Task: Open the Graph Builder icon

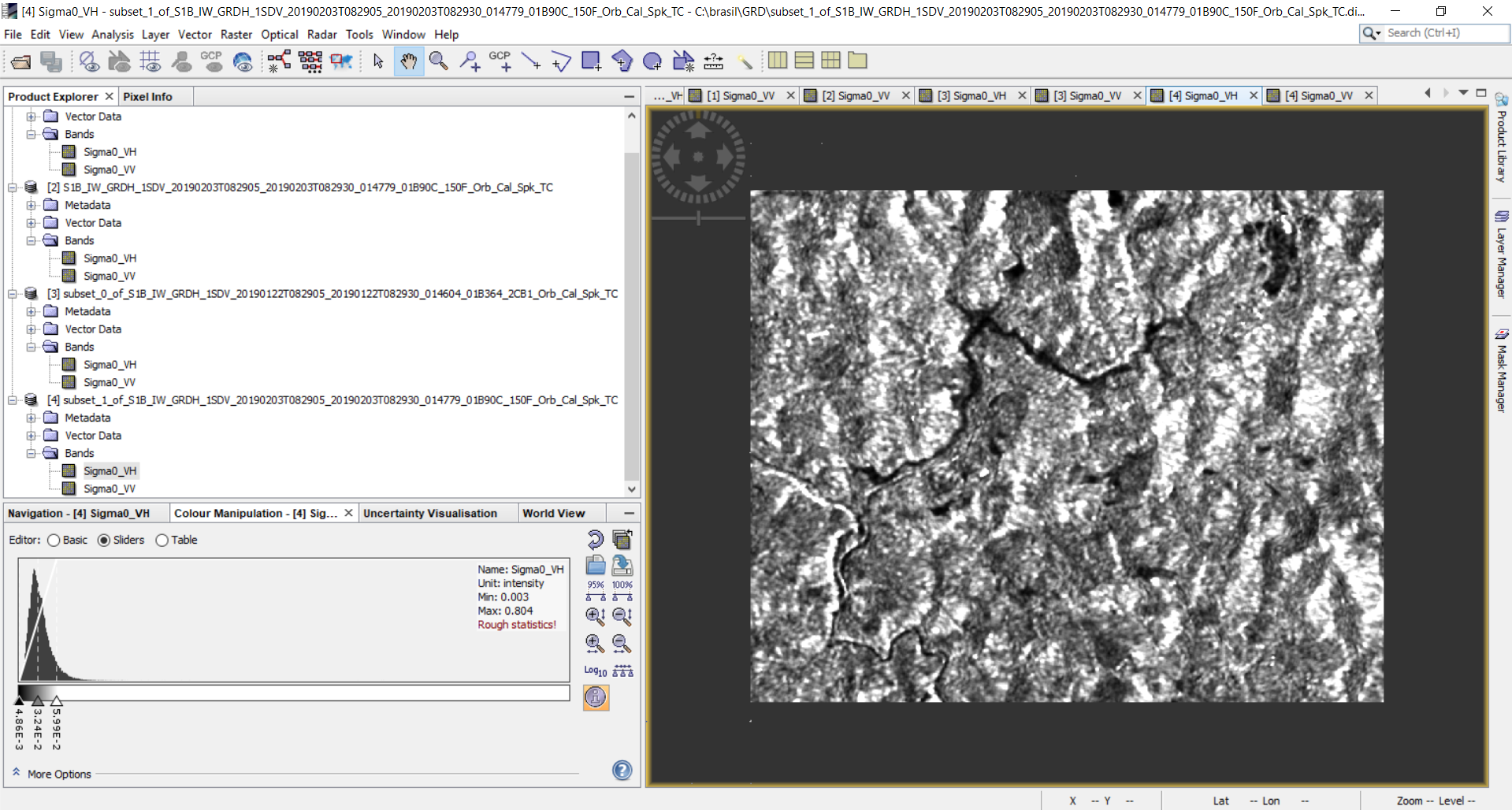Action: (279, 61)
